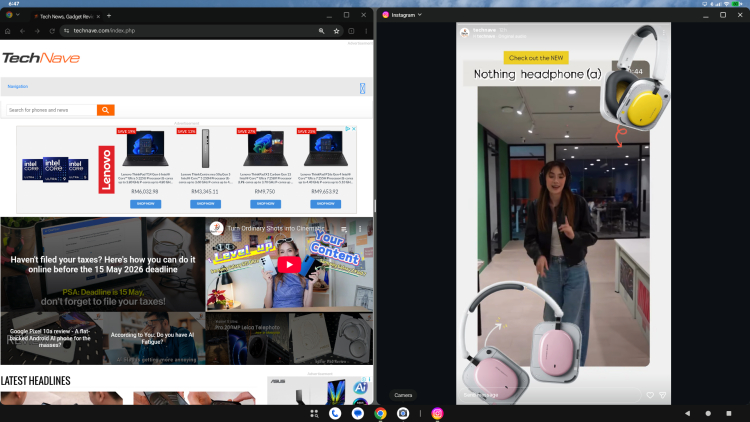
Task: Open technave profile picture in story
Action: [x=464, y=33]
